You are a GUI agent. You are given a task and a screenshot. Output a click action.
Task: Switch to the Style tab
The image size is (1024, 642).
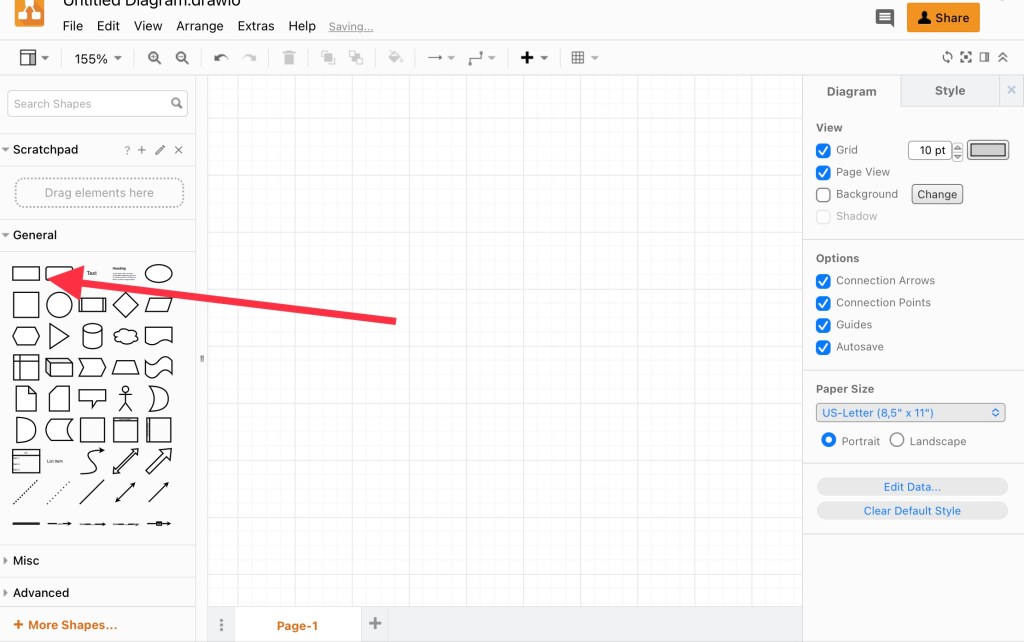(949, 91)
